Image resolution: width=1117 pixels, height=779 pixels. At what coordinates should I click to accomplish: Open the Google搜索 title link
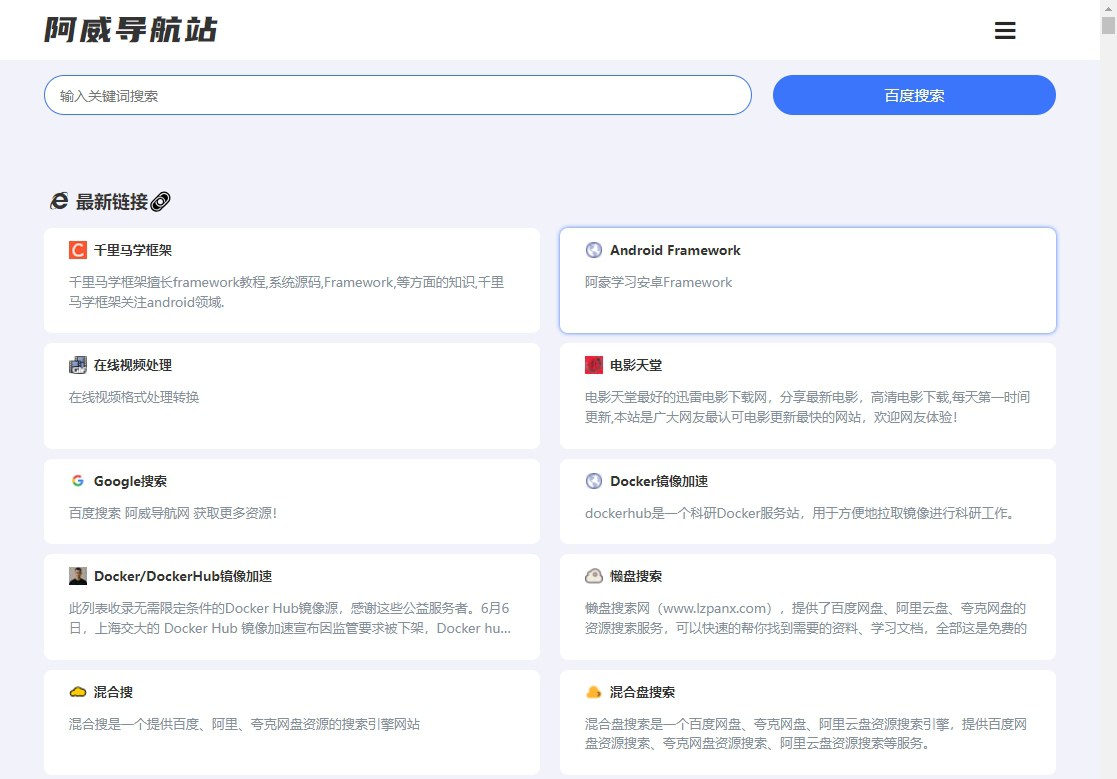[x=130, y=481]
